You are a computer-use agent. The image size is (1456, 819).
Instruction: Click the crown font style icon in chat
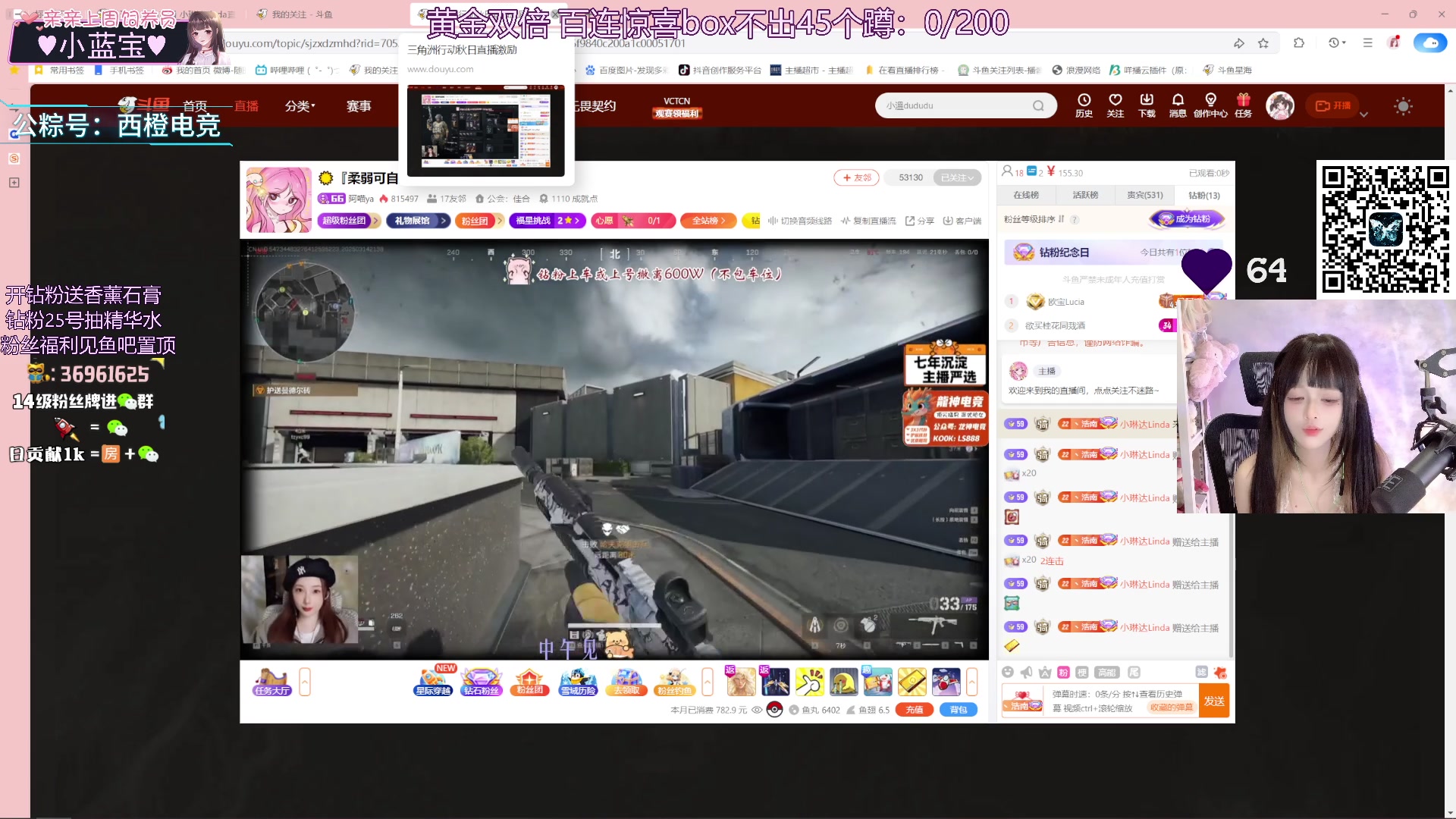(1045, 673)
